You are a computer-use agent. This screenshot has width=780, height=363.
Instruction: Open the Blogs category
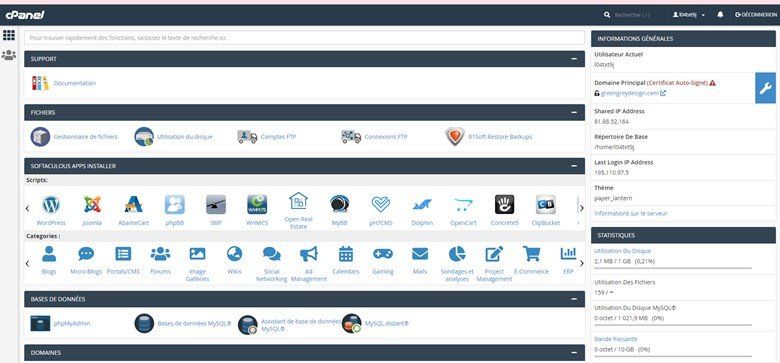coord(49,254)
